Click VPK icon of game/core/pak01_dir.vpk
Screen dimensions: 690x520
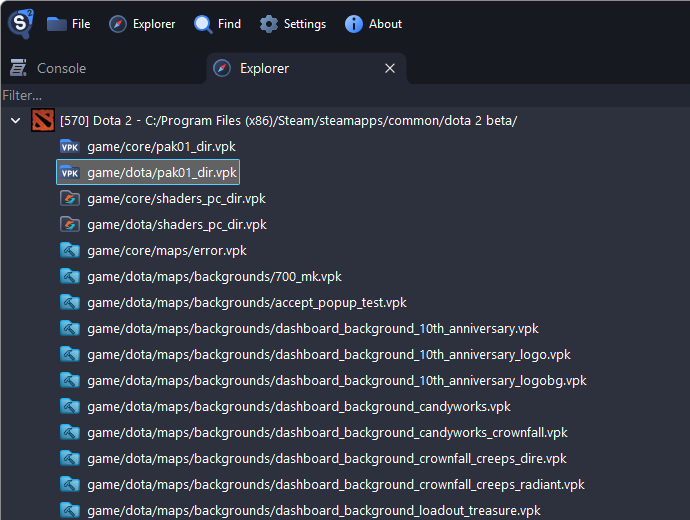(x=70, y=146)
